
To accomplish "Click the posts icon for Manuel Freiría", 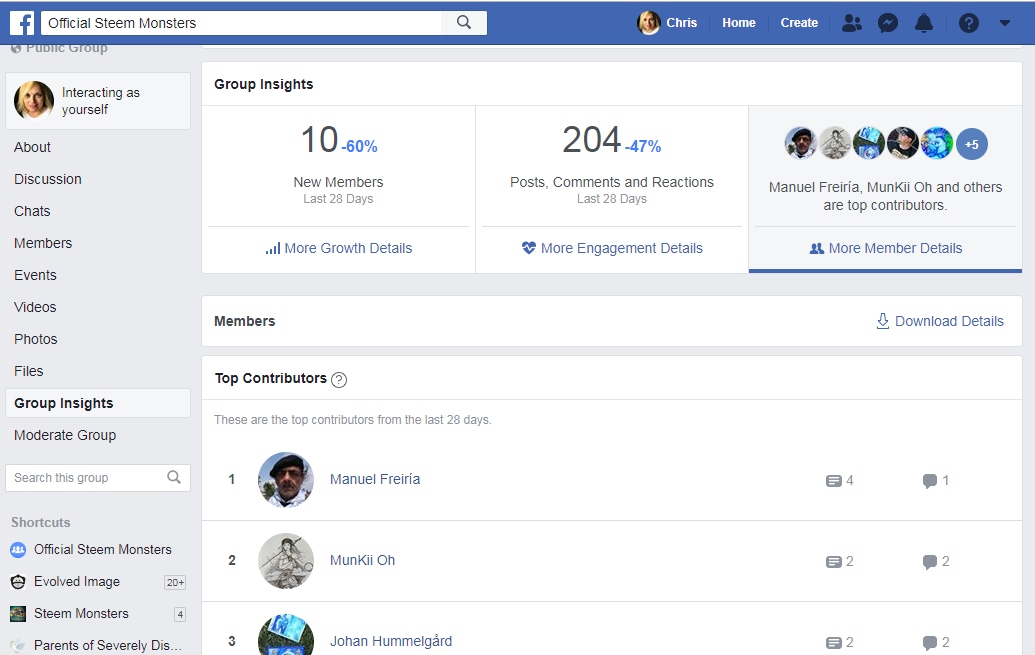I will point(834,481).
